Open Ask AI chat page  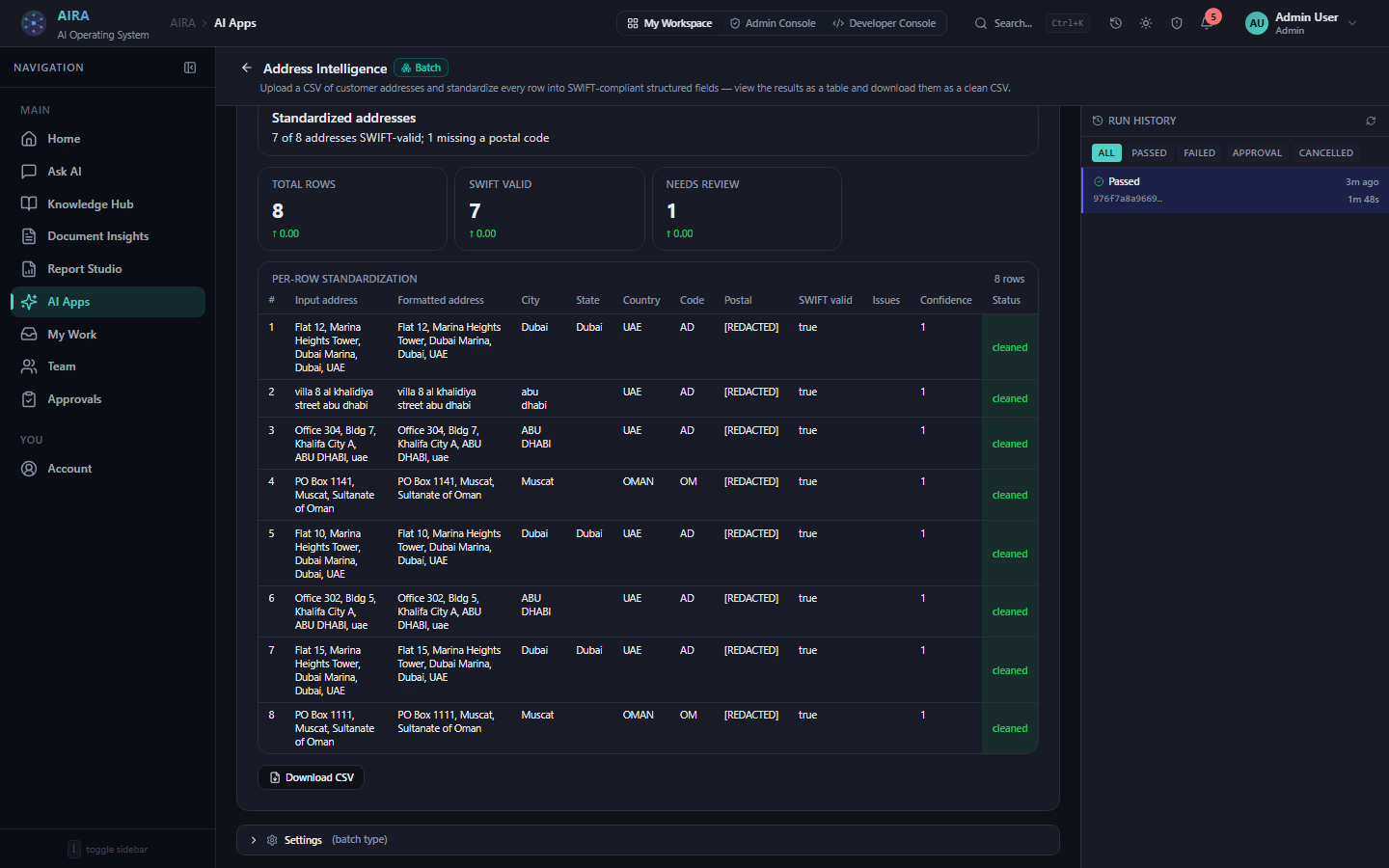point(108,172)
